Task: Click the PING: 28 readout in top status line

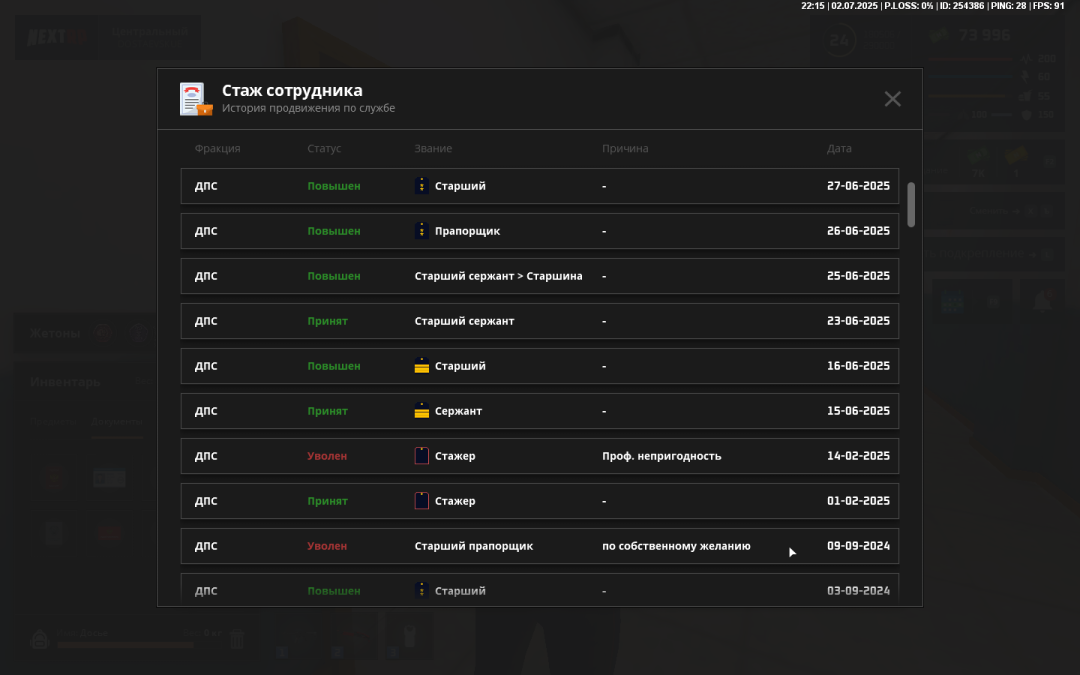Action: (1008, 6)
